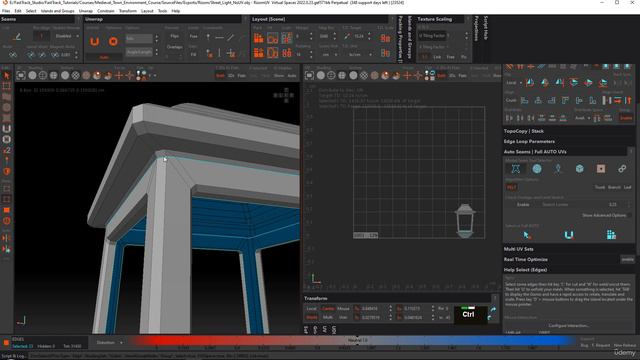Viewport: 640px width, 360px height.
Task: Click the red rotate arrows icon in left toolbar
Action: (x=7, y=221)
